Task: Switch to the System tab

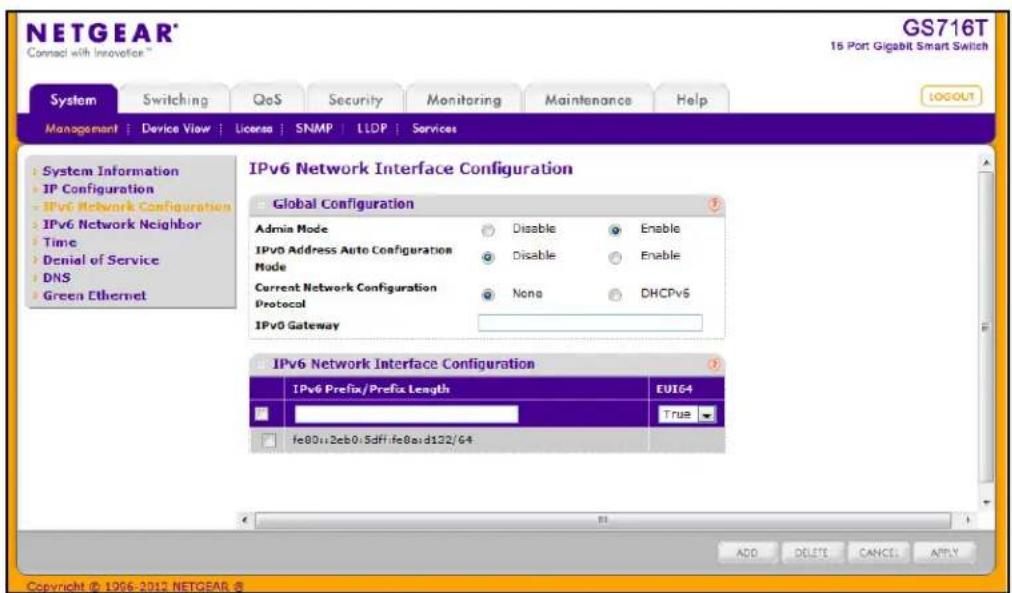Action: click(74, 99)
